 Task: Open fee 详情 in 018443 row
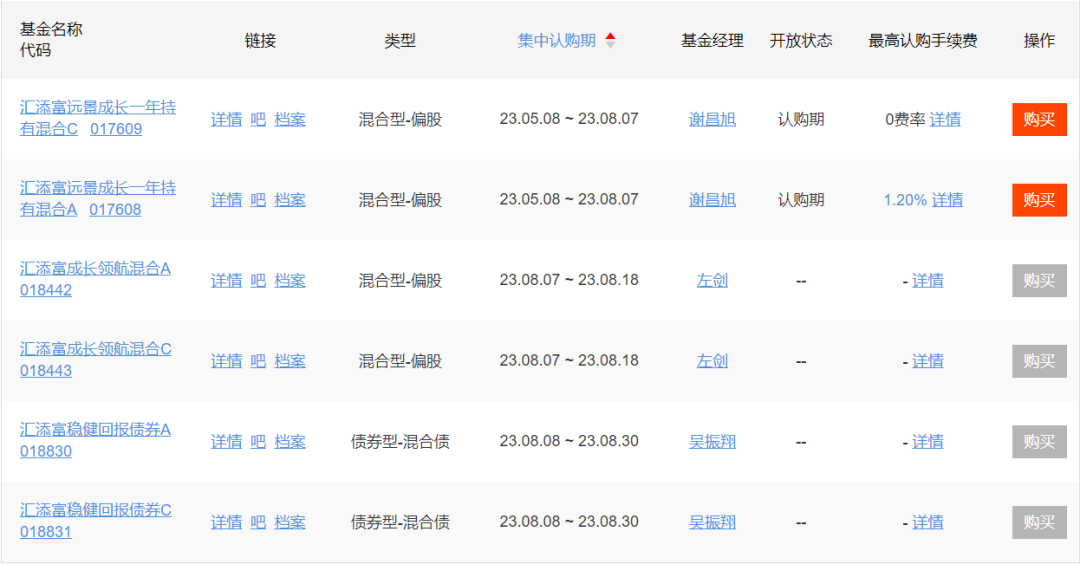click(928, 361)
